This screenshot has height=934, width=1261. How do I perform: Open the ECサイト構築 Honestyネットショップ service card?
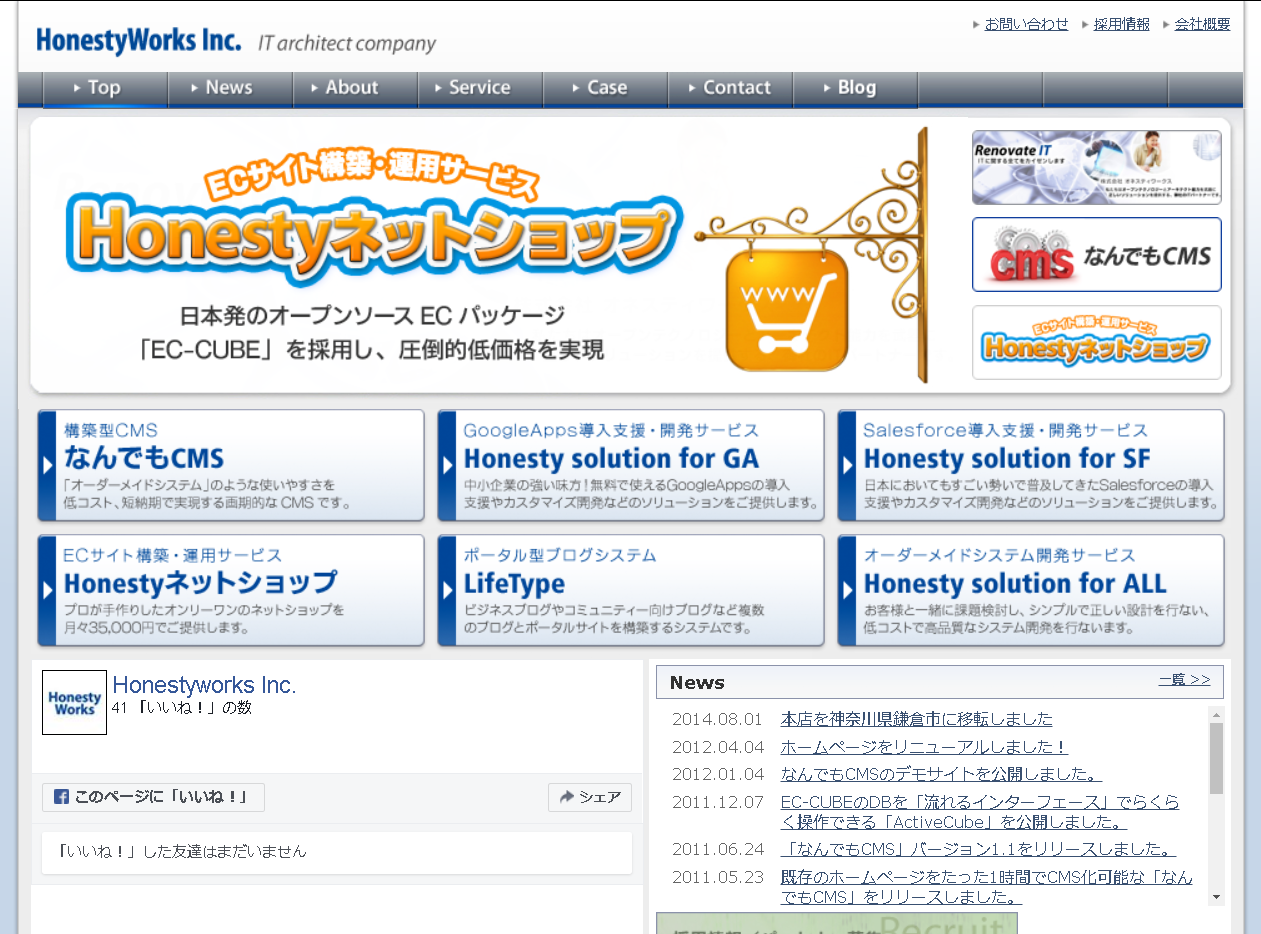coord(231,590)
